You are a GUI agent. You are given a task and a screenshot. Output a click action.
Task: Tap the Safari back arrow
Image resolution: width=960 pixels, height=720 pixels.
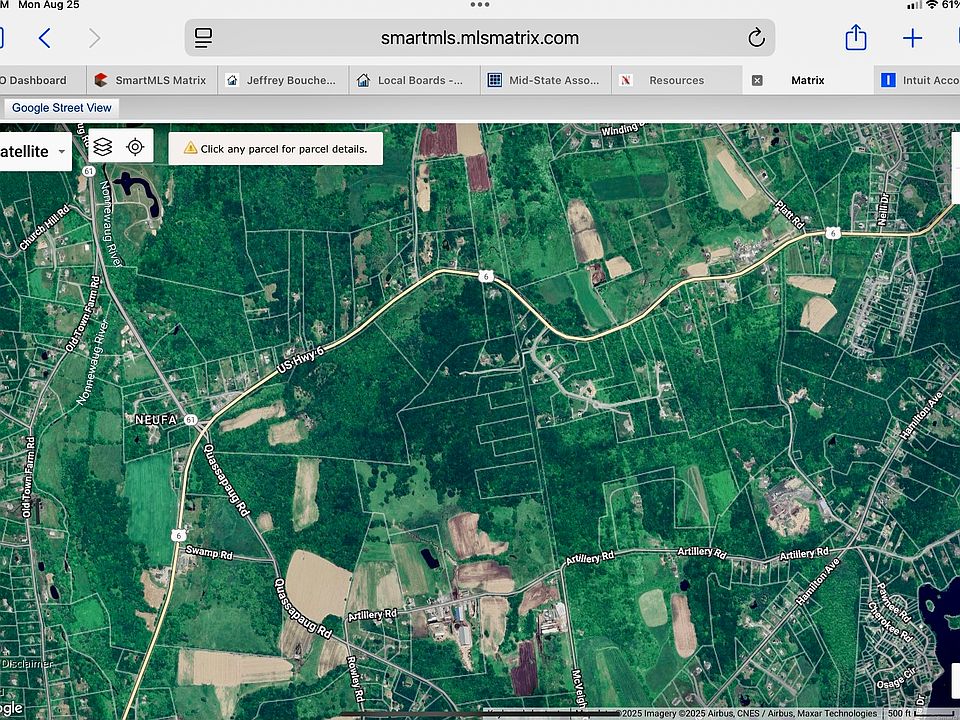pyautogui.click(x=45, y=39)
